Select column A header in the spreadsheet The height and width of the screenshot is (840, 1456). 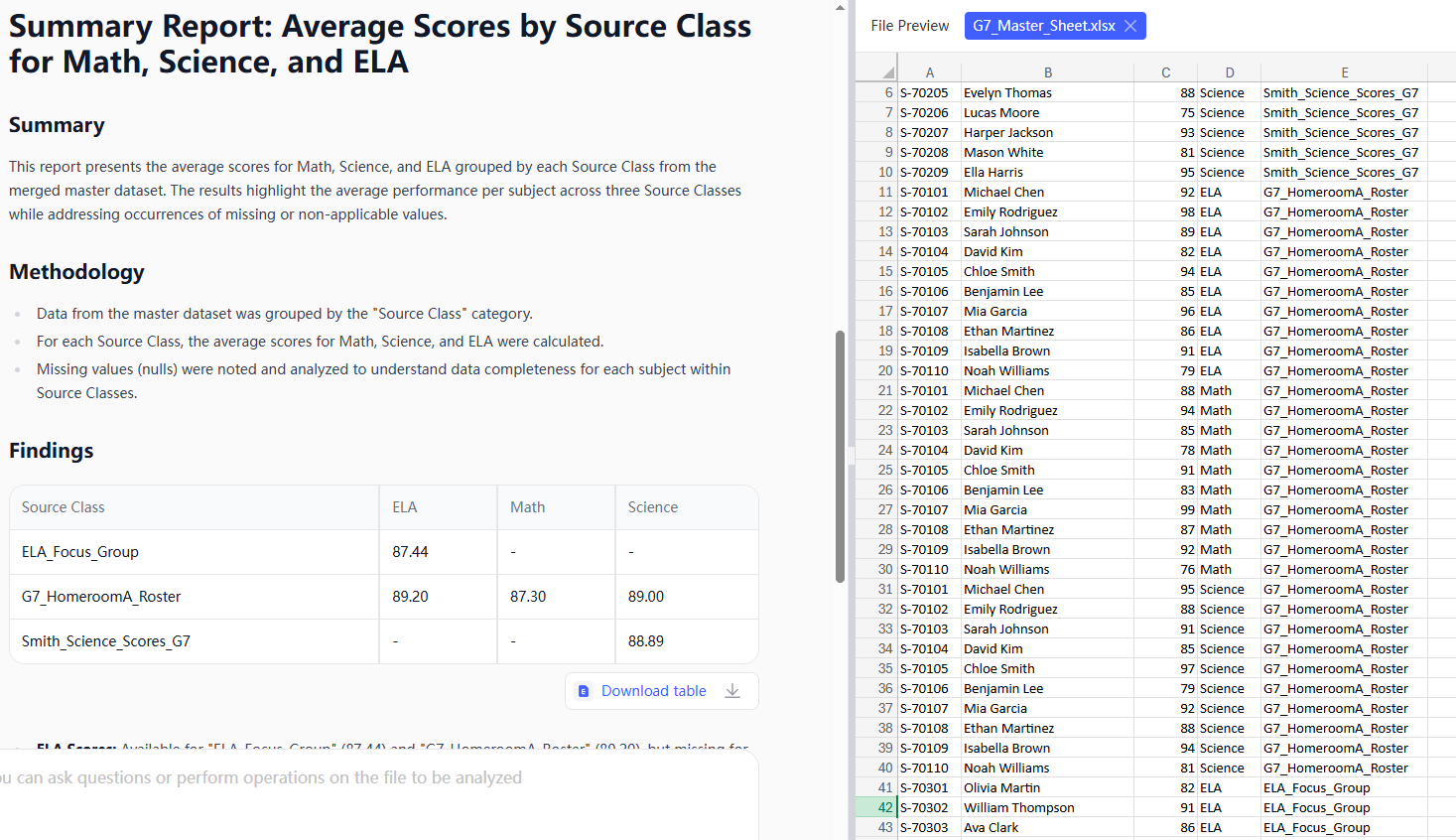click(929, 72)
